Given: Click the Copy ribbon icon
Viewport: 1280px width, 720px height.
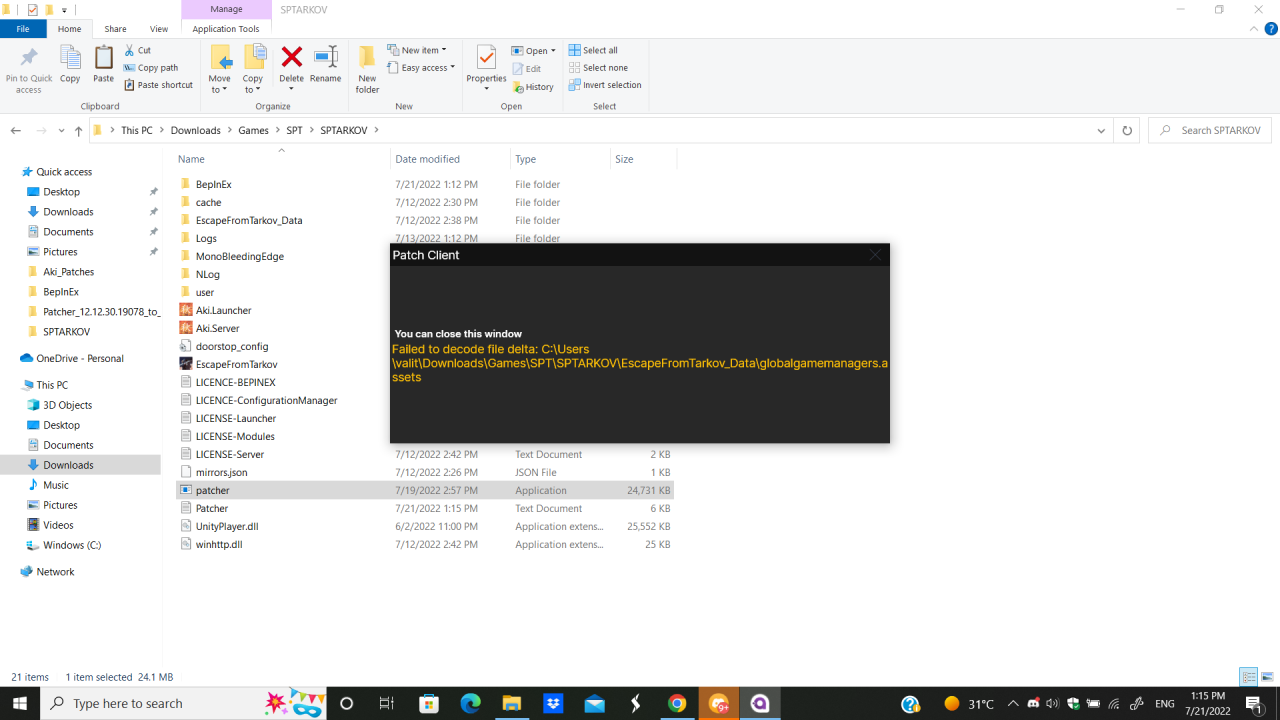Looking at the screenshot, I should 70,57.
